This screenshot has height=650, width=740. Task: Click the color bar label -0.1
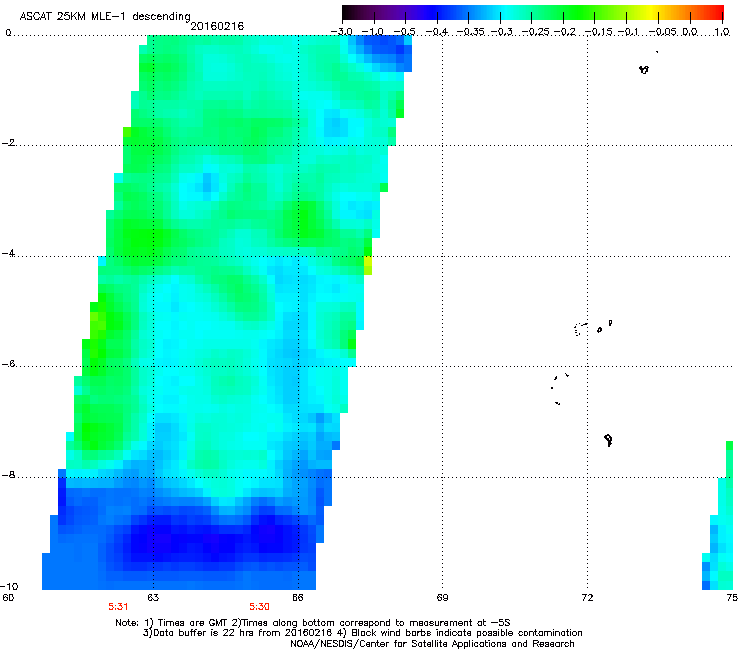coord(628,32)
